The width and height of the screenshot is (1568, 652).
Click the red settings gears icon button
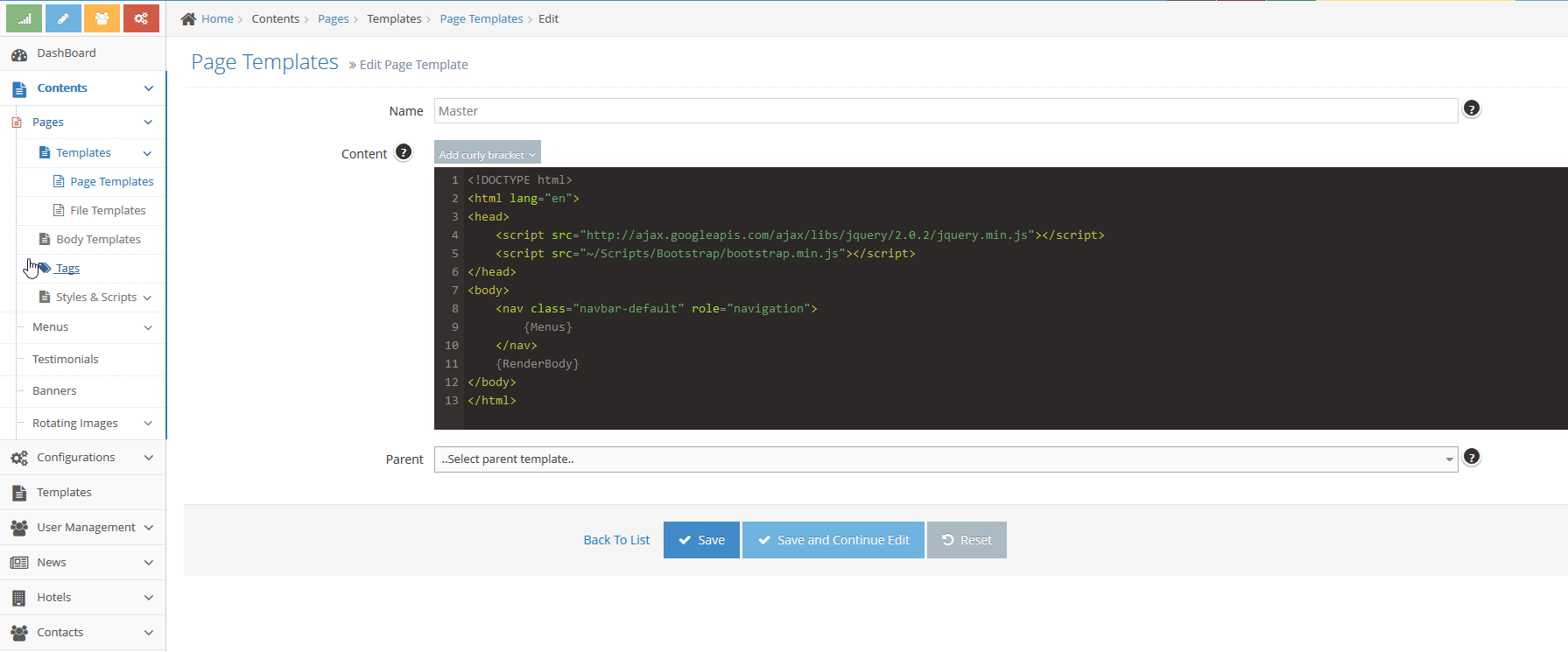(141, 18)
